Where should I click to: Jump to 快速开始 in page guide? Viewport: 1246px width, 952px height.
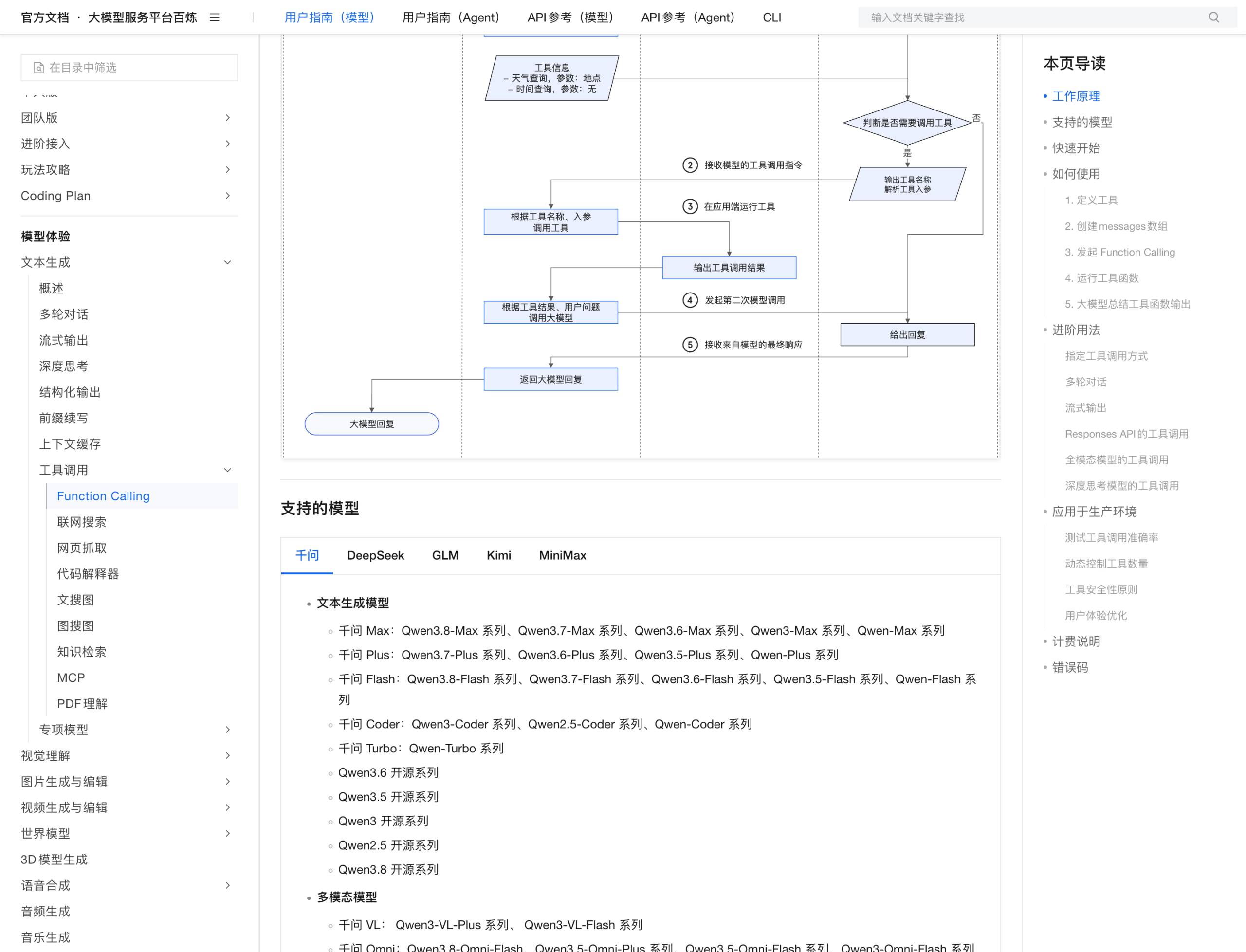[x=1076, y=148]
